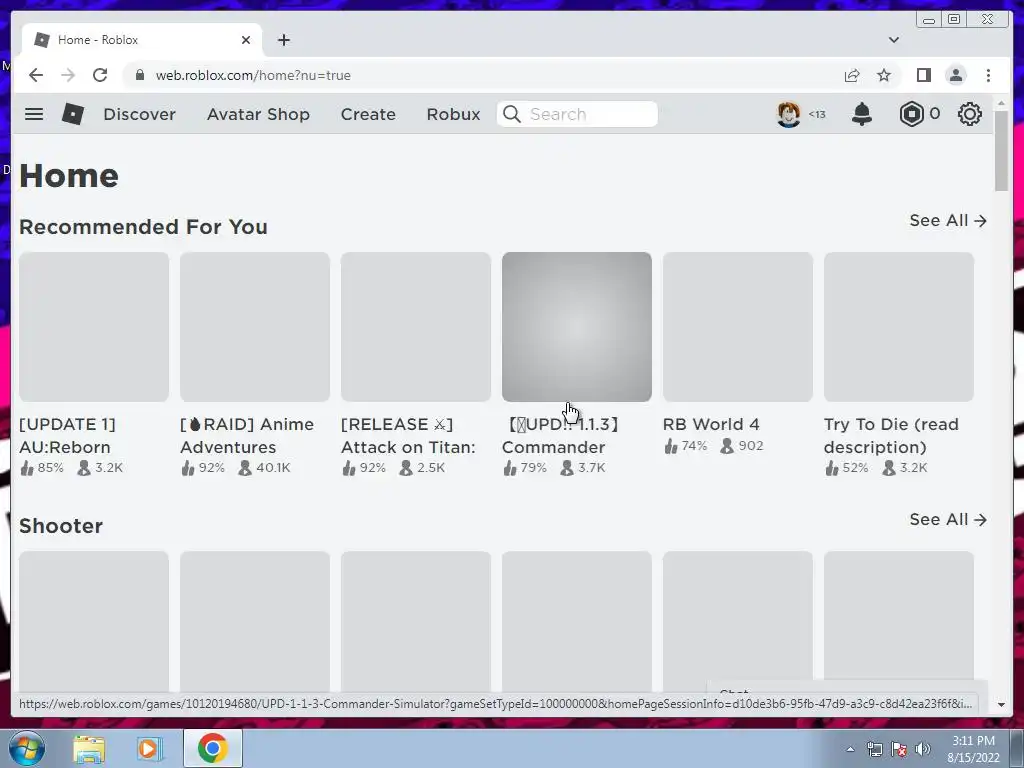1024x768 pixels.
Task: Expand the tab search dropdown arrow
Action: click(894, 40)
